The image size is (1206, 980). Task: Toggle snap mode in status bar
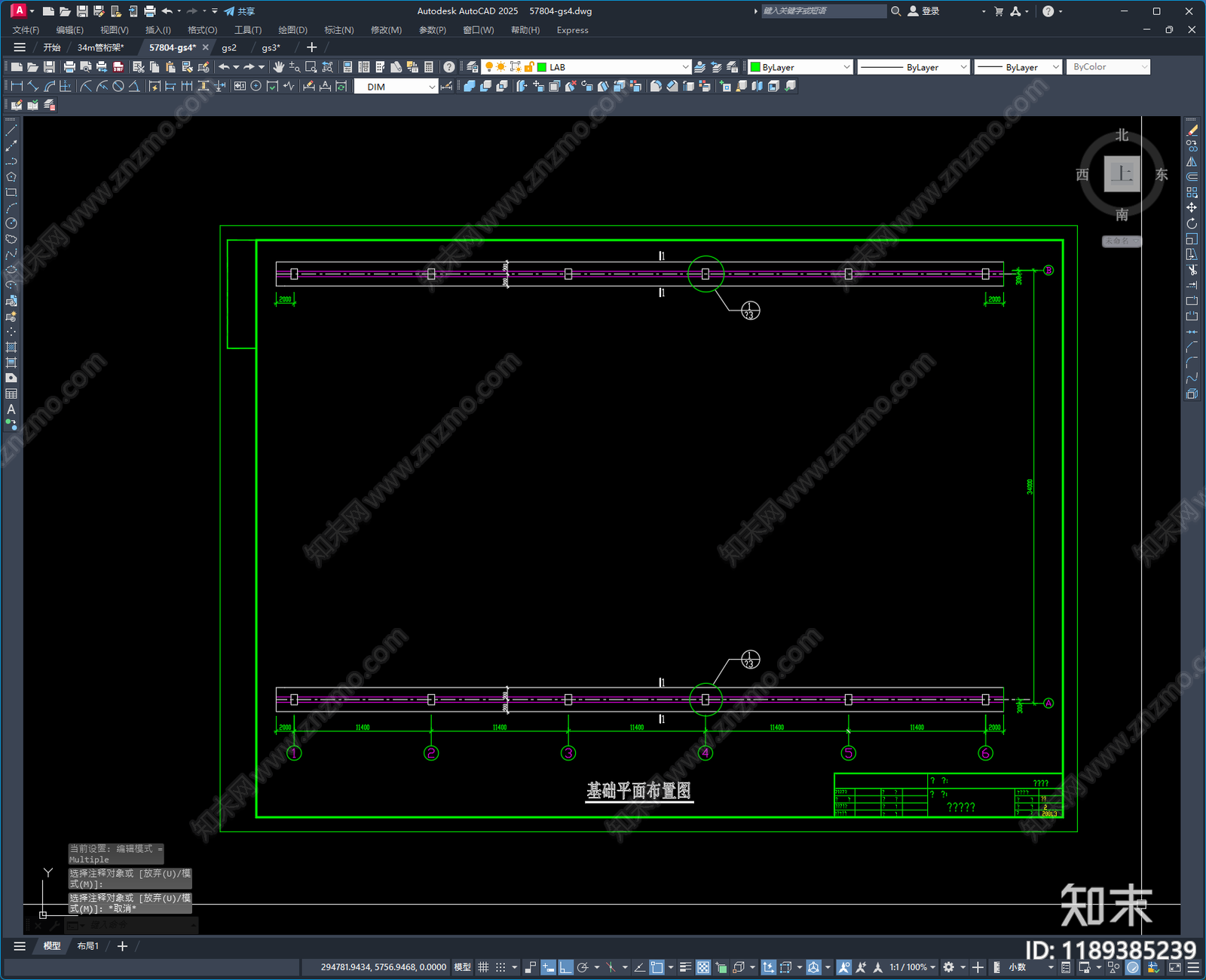click(500, 967)
